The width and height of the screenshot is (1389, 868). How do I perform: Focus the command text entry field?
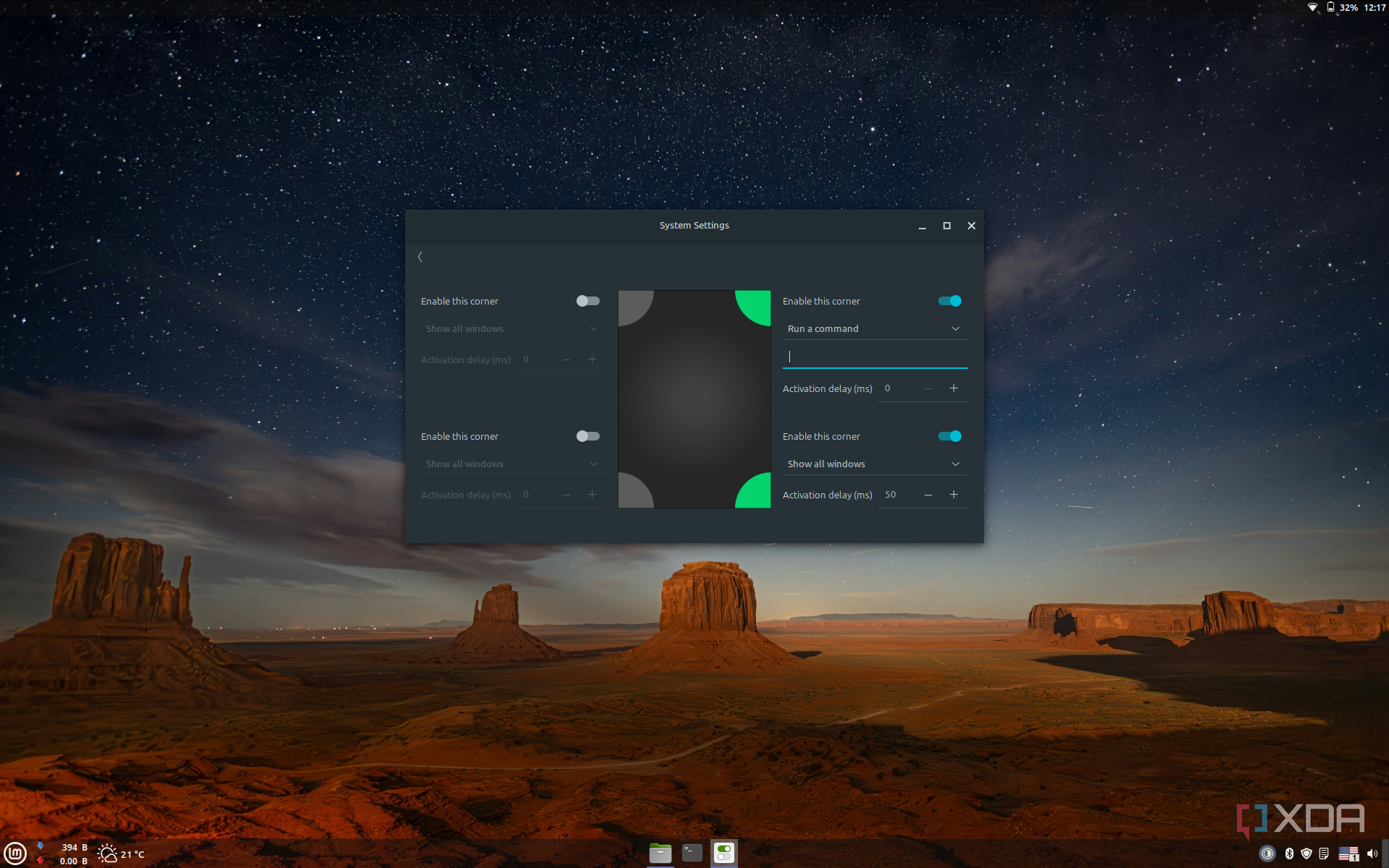pyautogui.click(x=874, y=357)
